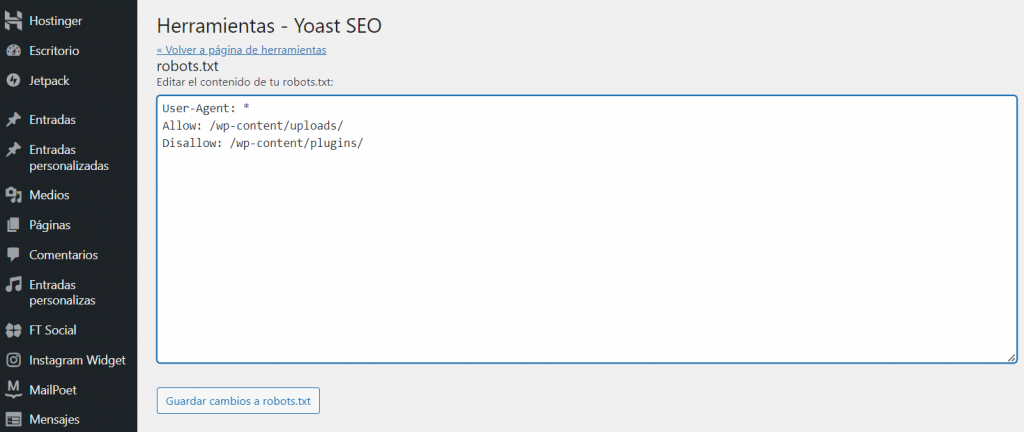Click the Medios media icon
The image size is (1024, 432).
[14, 195]
